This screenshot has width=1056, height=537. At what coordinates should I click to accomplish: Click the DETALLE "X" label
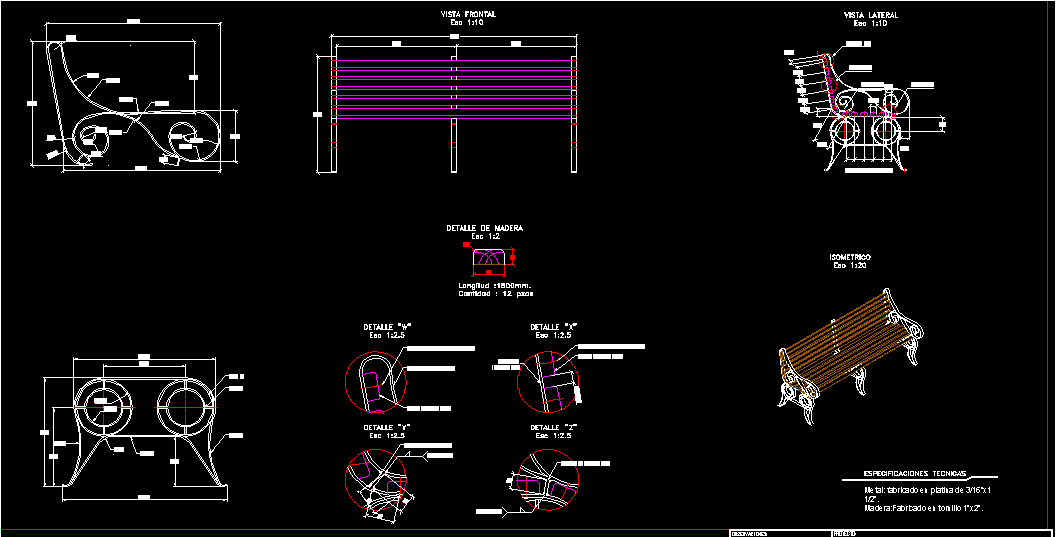click(554, 327)
